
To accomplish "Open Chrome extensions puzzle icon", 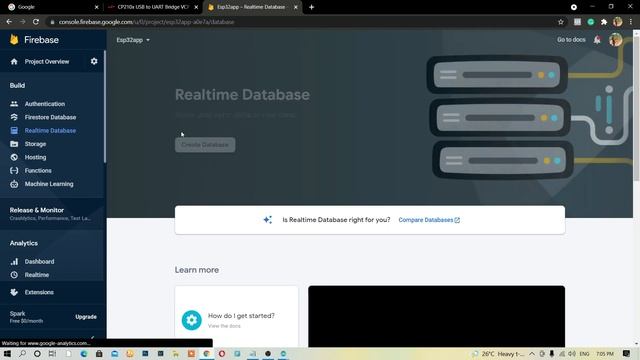I will point(604,22).
